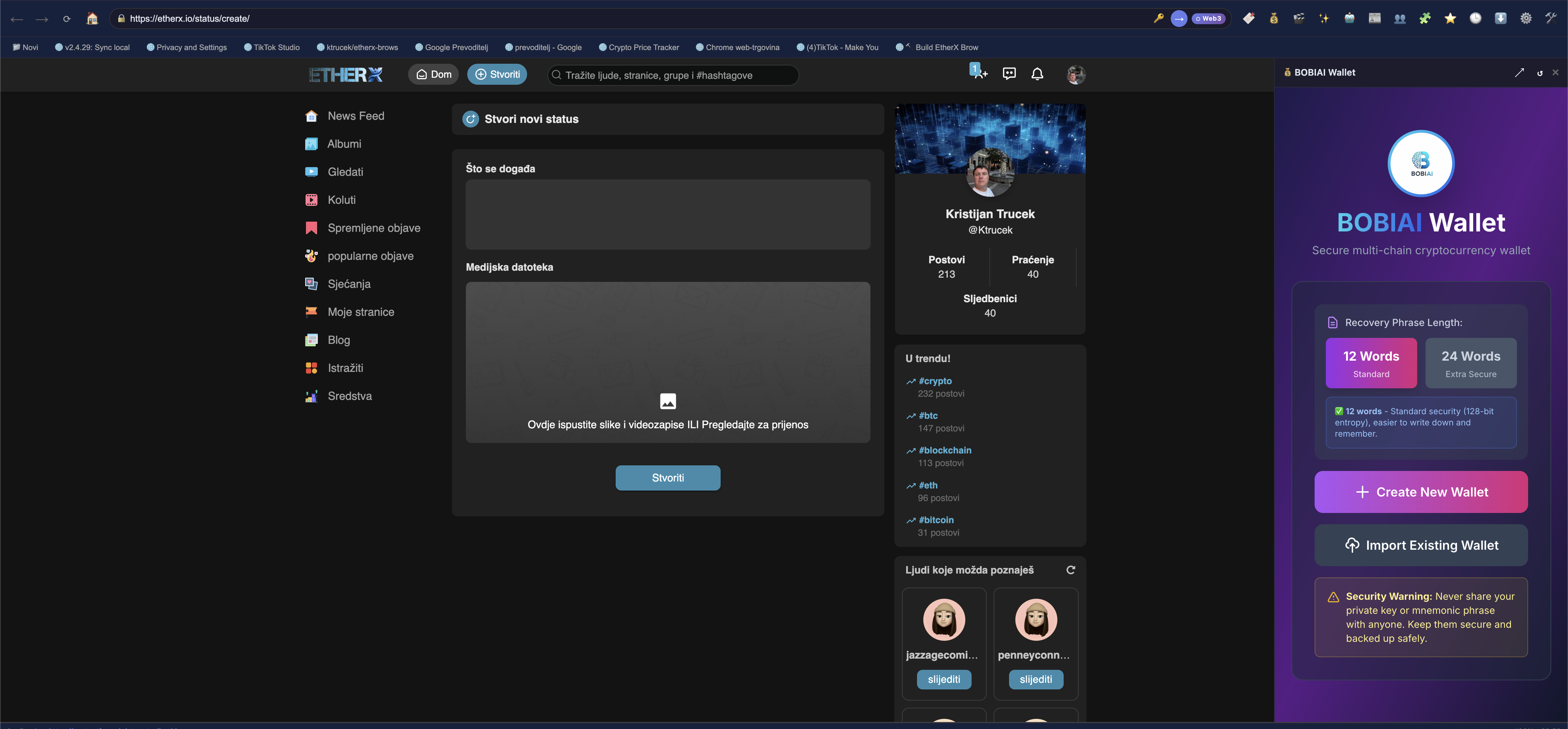
Task: Open the chat messages icon
Action: coord(1009,74)
